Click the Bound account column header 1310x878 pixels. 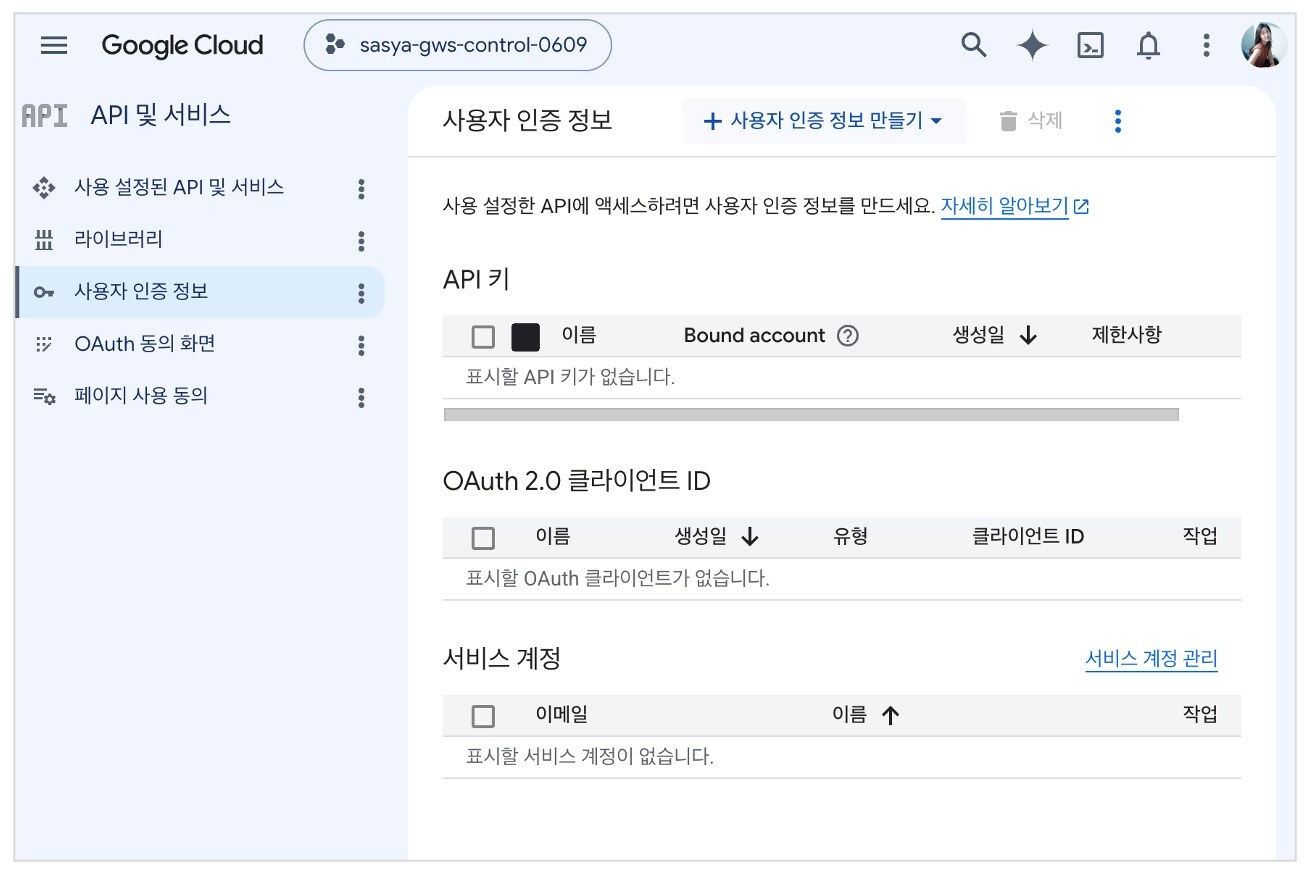click(754, 336)
